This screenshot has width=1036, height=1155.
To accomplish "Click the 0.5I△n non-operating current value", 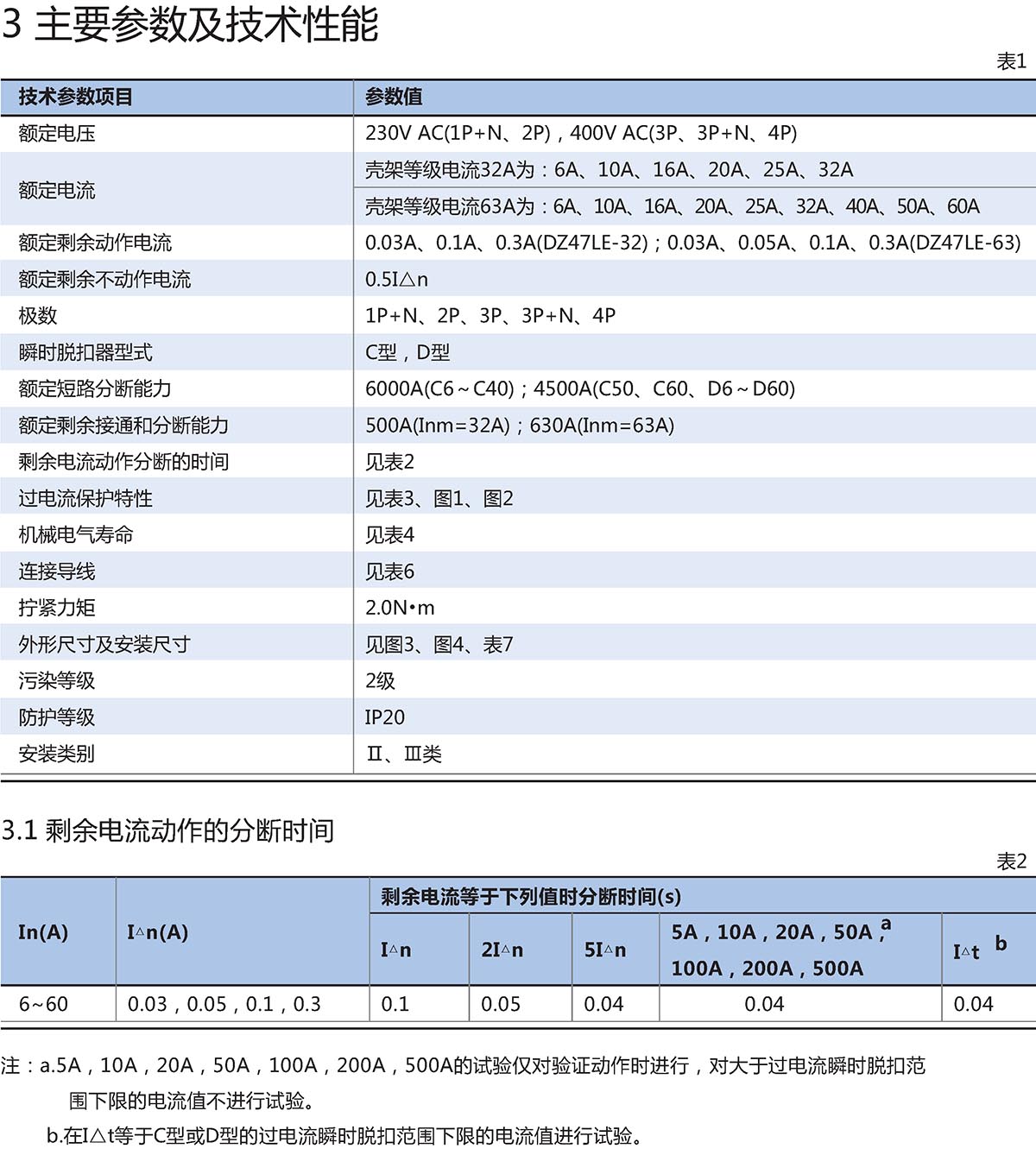I will coord(396,280).
